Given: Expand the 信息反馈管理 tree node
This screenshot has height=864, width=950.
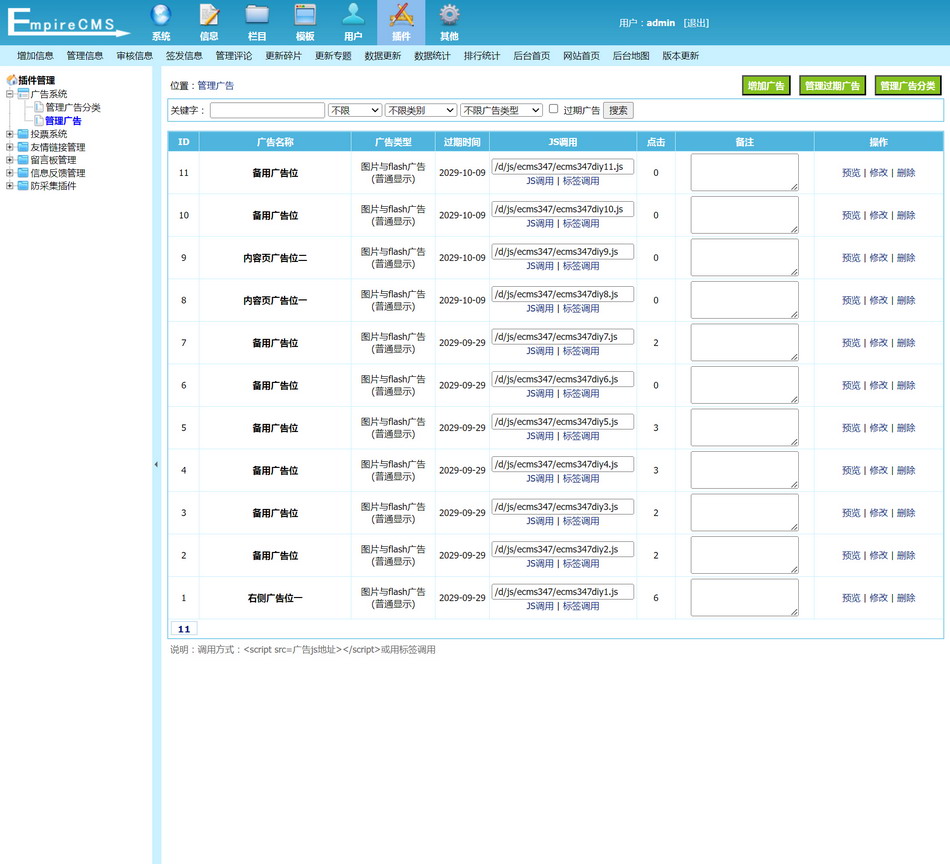Looking at the screenshot, I should [10, 173].
